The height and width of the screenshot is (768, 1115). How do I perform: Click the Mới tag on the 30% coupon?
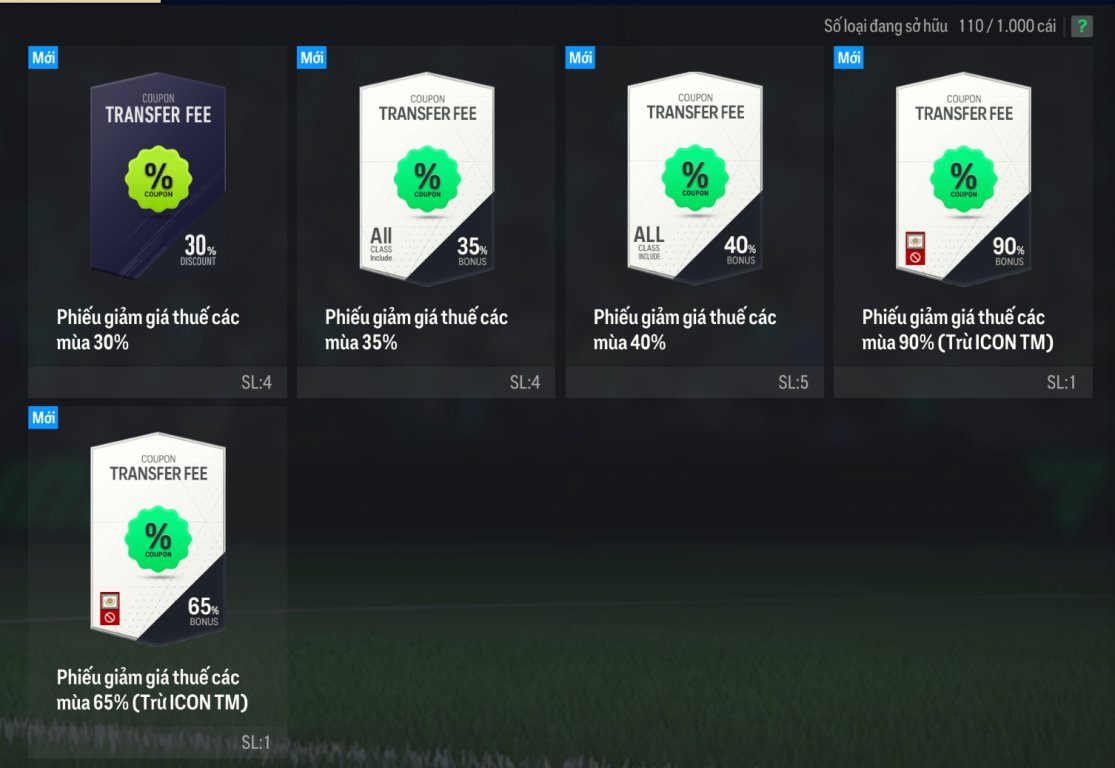43,58
